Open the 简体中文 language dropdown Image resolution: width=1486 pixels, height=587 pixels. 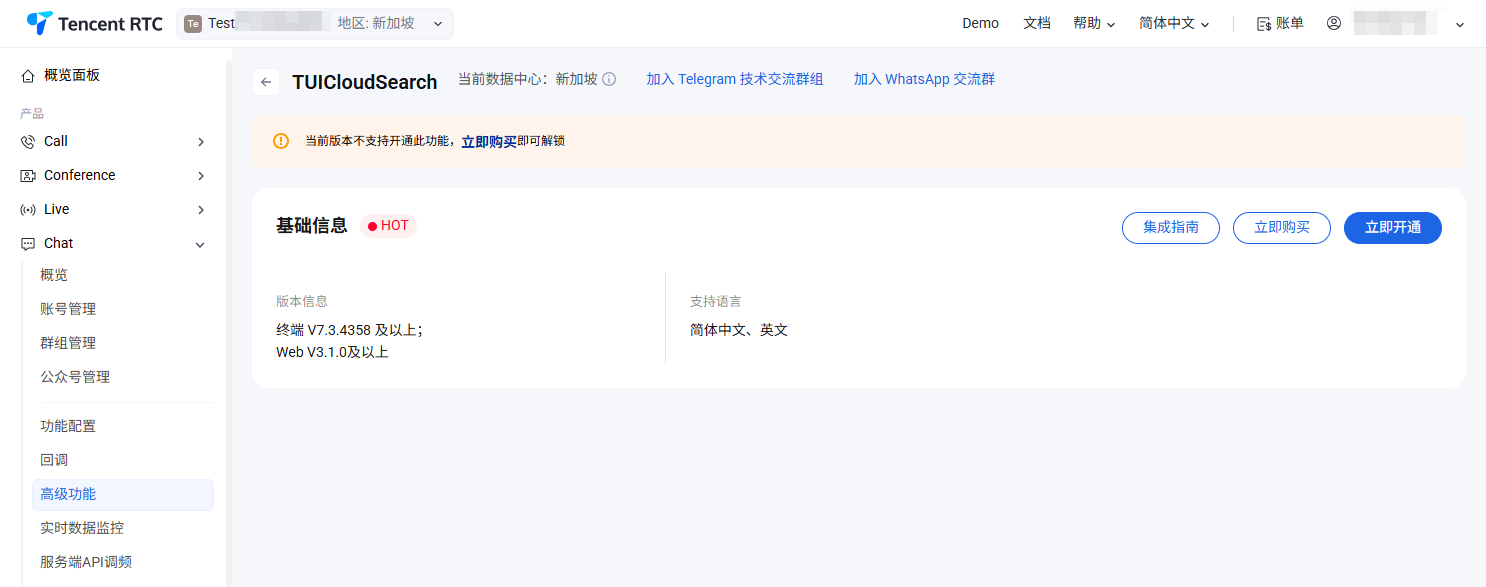[x=1174, y=23]
